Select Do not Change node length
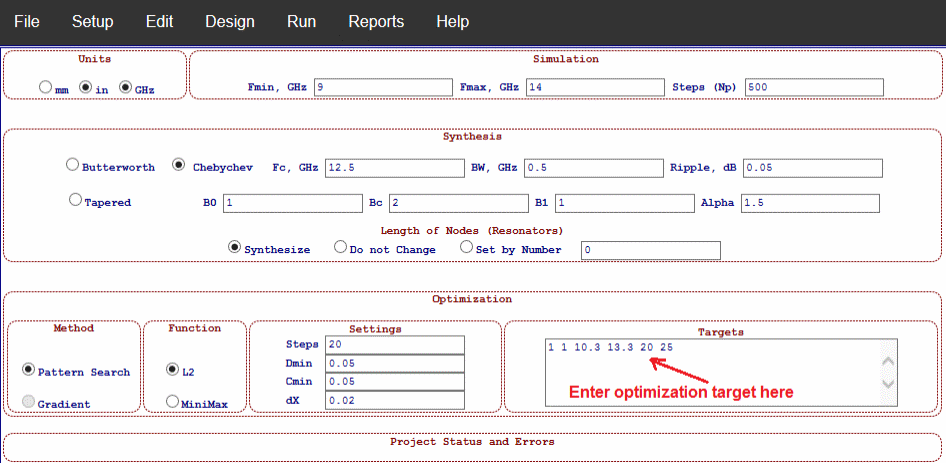The height and width of the screenshot is (463, 946). [x=341, y=247]
